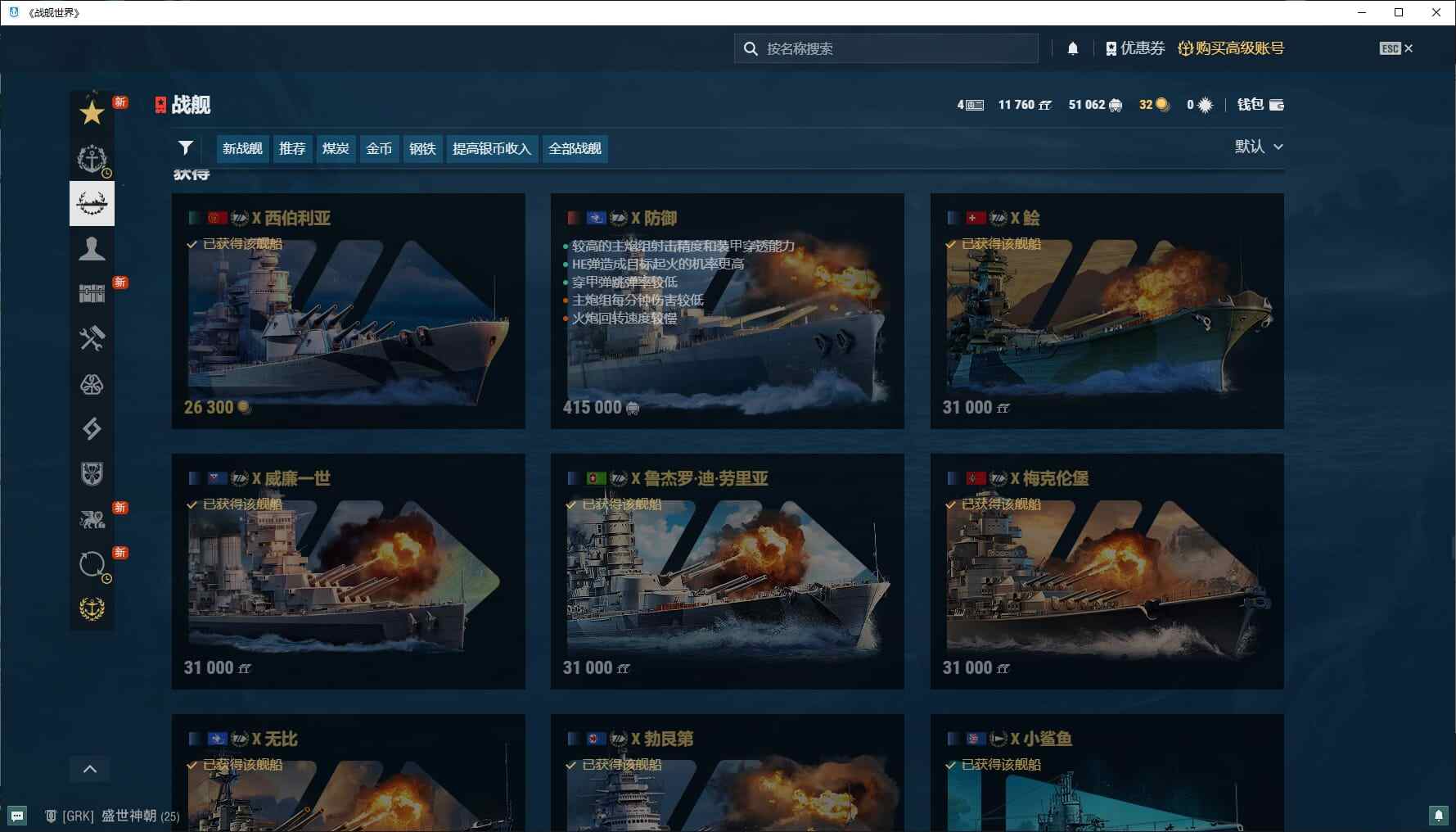Screen dimensions: 1456x832
Task: Open the filter funnel icon
Action: coord(186,147)
